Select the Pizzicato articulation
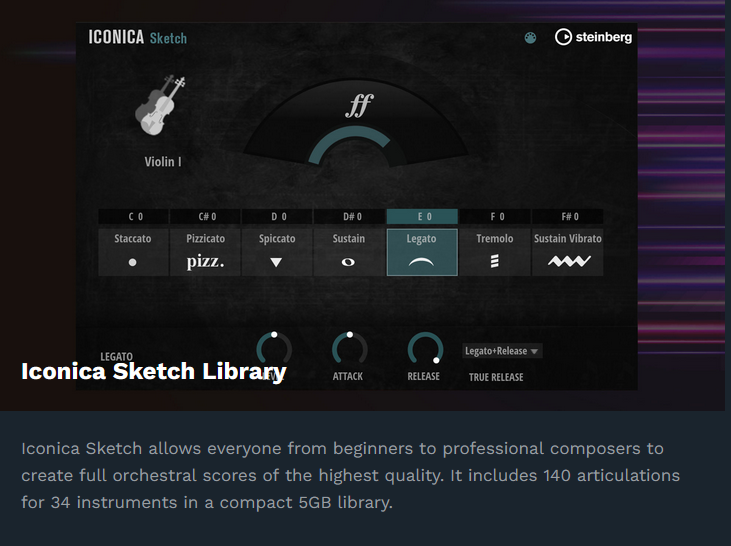Screen dimensions: 731x546 (205, 252)
